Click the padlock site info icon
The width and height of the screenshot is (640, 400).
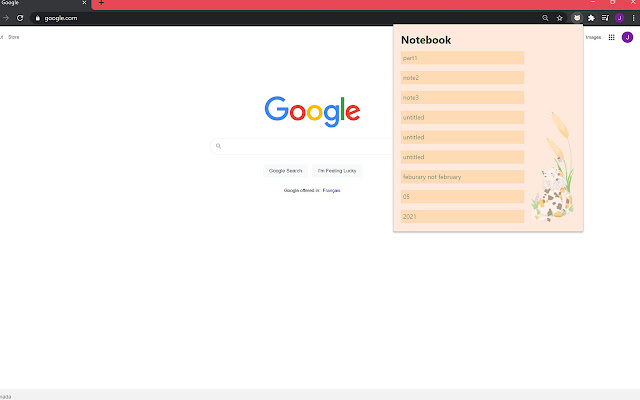[38, 18]
